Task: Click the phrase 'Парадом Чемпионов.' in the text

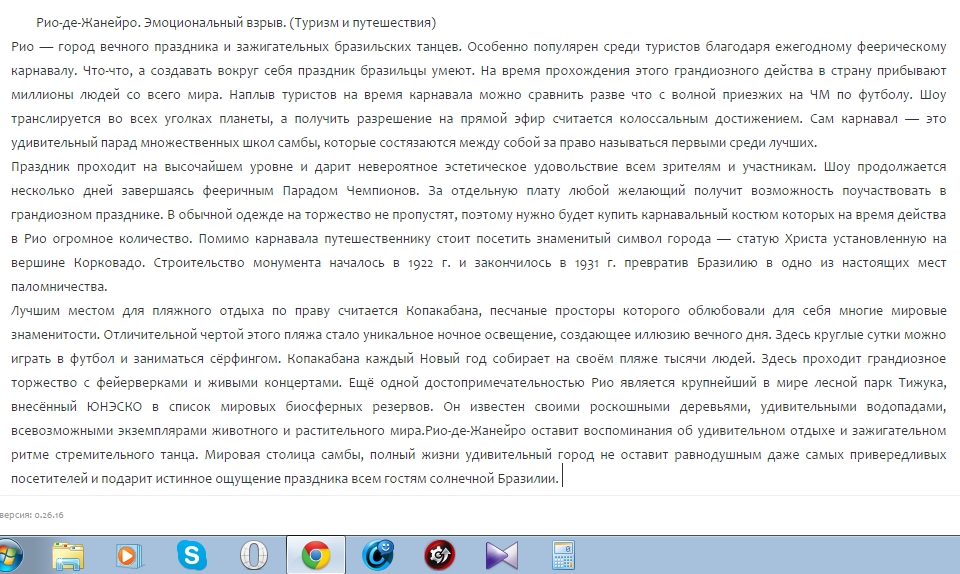Action: point(351,191)
